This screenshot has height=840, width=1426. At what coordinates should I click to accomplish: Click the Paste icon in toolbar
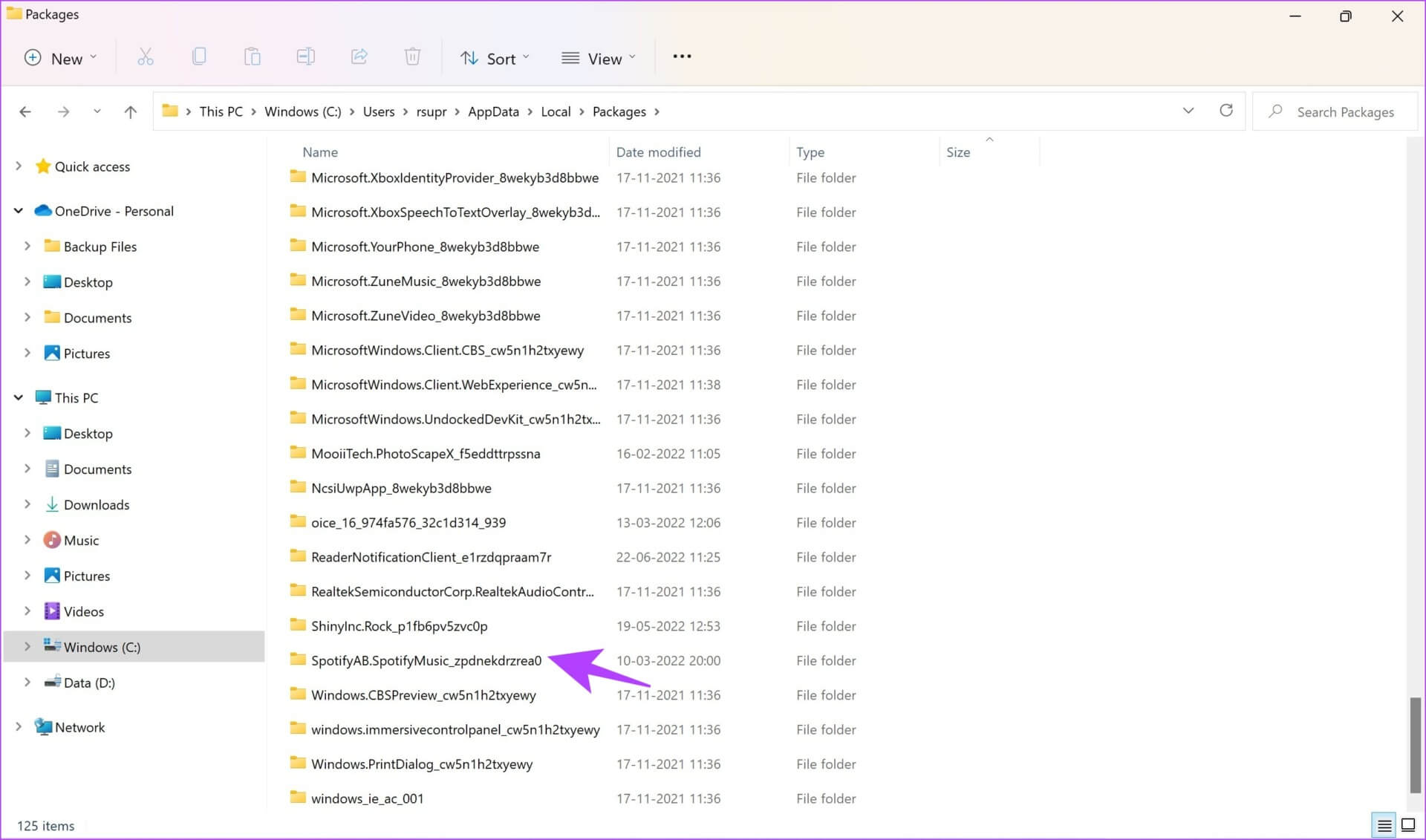point(252,57)
